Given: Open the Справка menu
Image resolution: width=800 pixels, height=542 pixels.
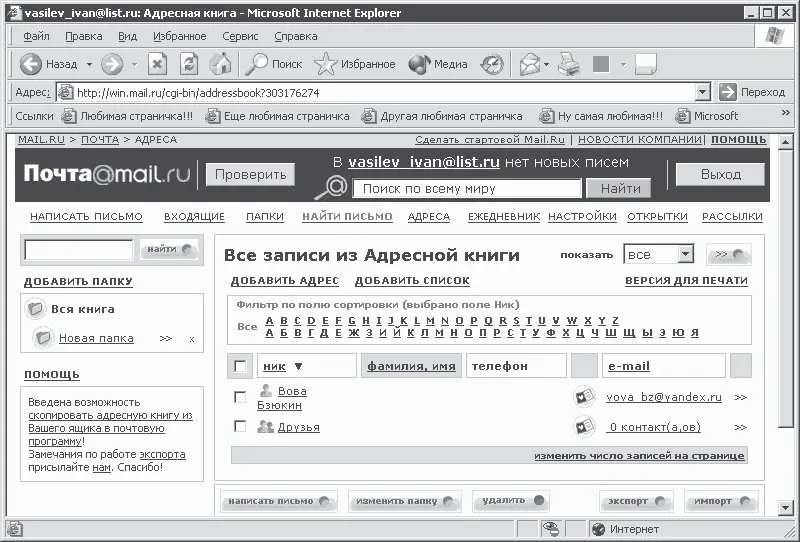Looking at the screenshot, I should coord(295,36).
